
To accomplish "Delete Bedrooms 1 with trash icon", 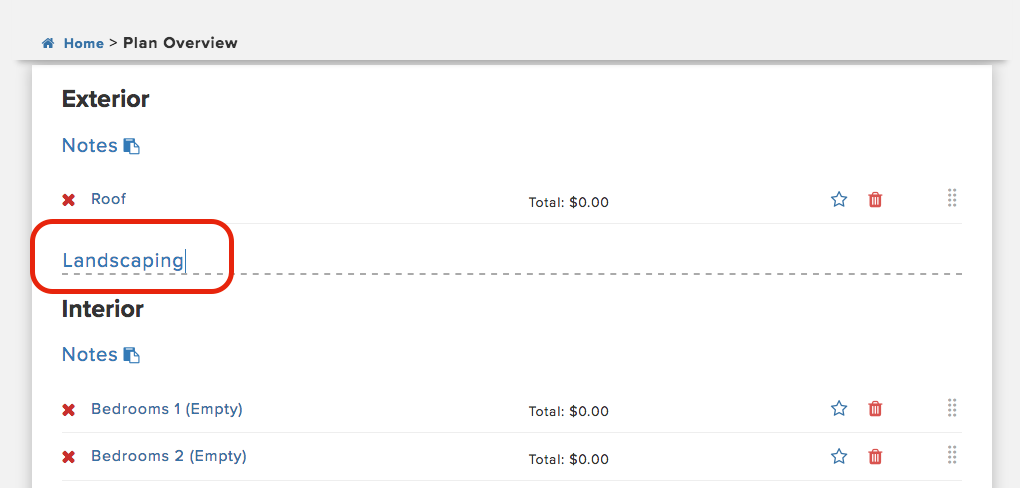I will [x=875, y=409].
